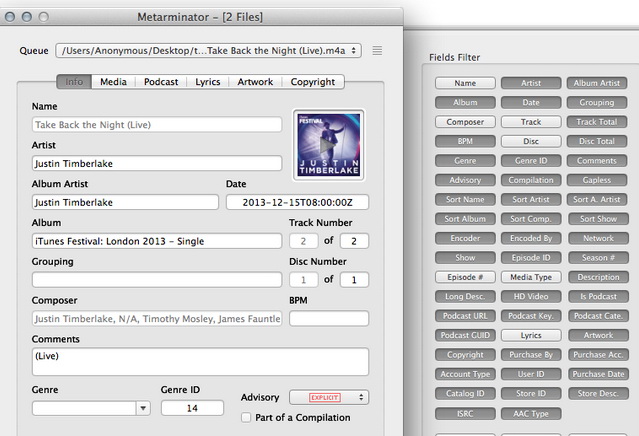The height and width of the screenshot is (436, 639).
Task: Switch to the Media tab
Action: coord(113,82)
